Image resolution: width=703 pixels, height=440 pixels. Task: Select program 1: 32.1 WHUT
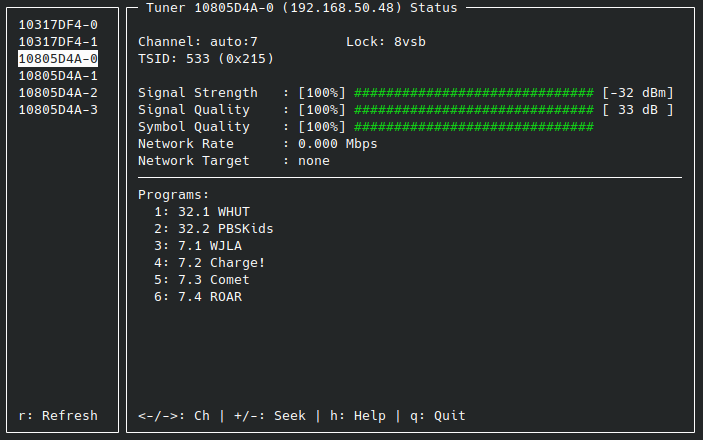pos(202,211)
